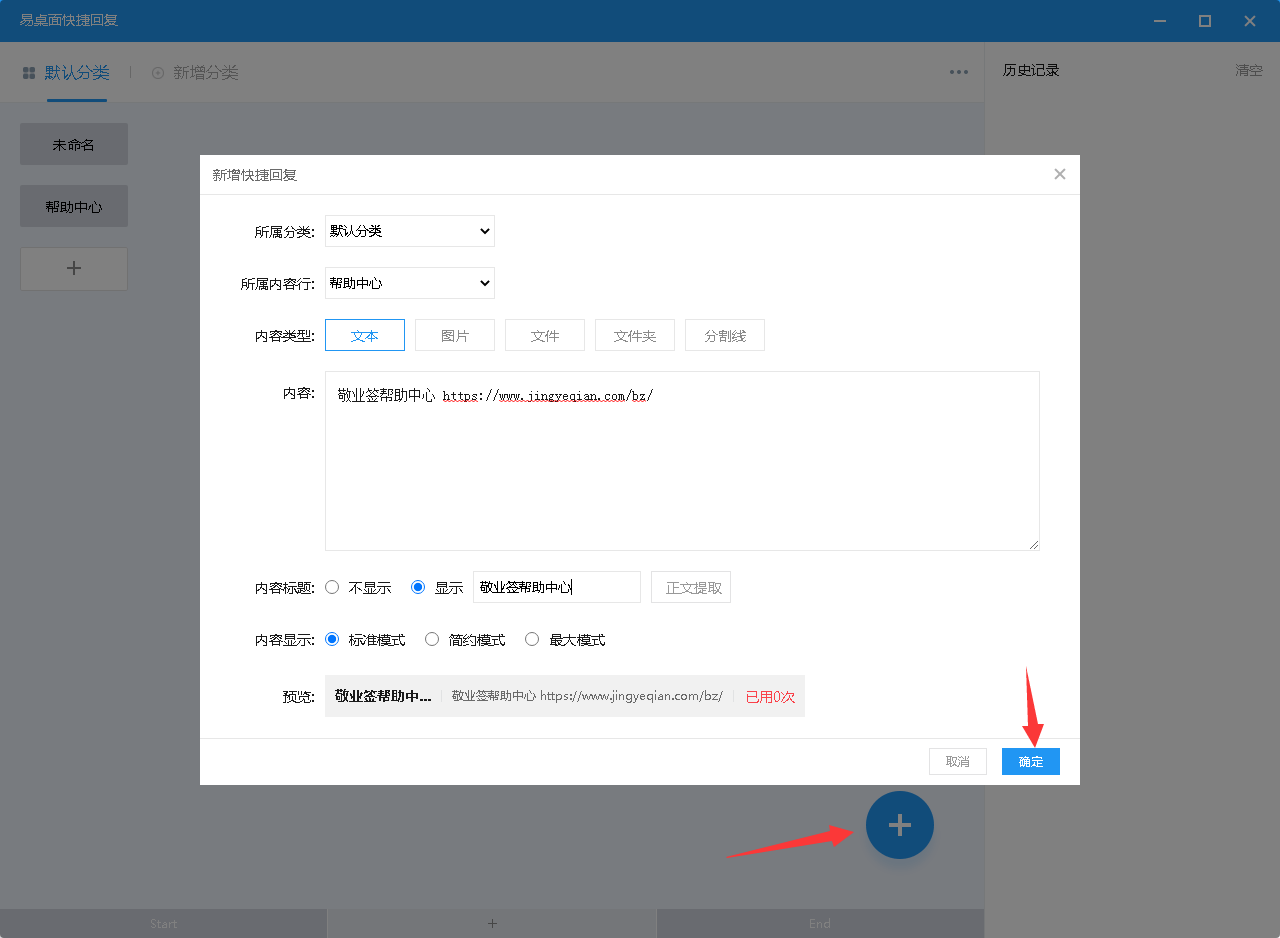This screenshot has width=1280, height=938.
Task: Expand the 所属分类 dropdown
Action: (410, 231)
